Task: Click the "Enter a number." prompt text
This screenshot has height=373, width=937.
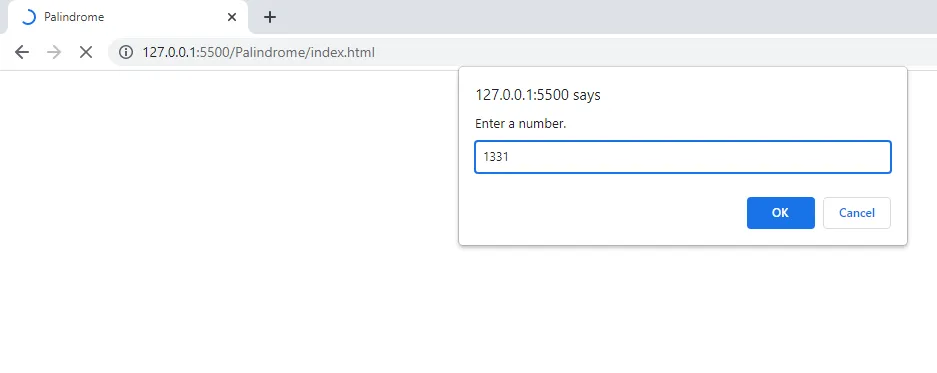Action: click(x=520, y=124)
